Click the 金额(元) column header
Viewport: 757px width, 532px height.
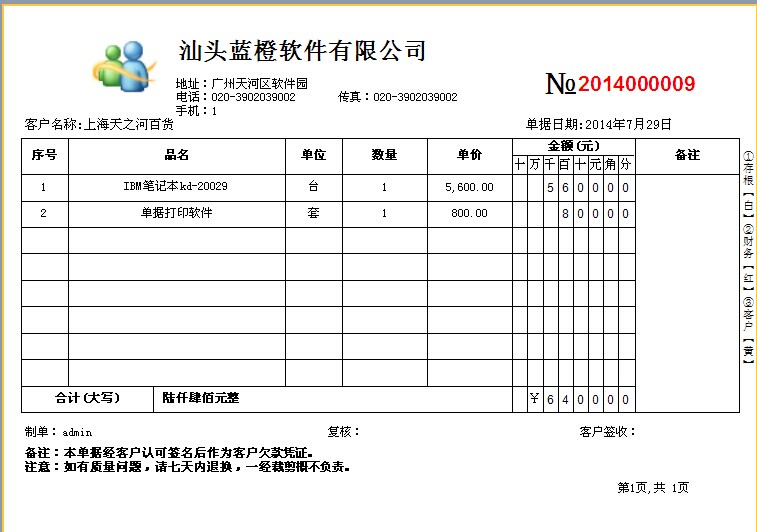[x=574, y=146]
